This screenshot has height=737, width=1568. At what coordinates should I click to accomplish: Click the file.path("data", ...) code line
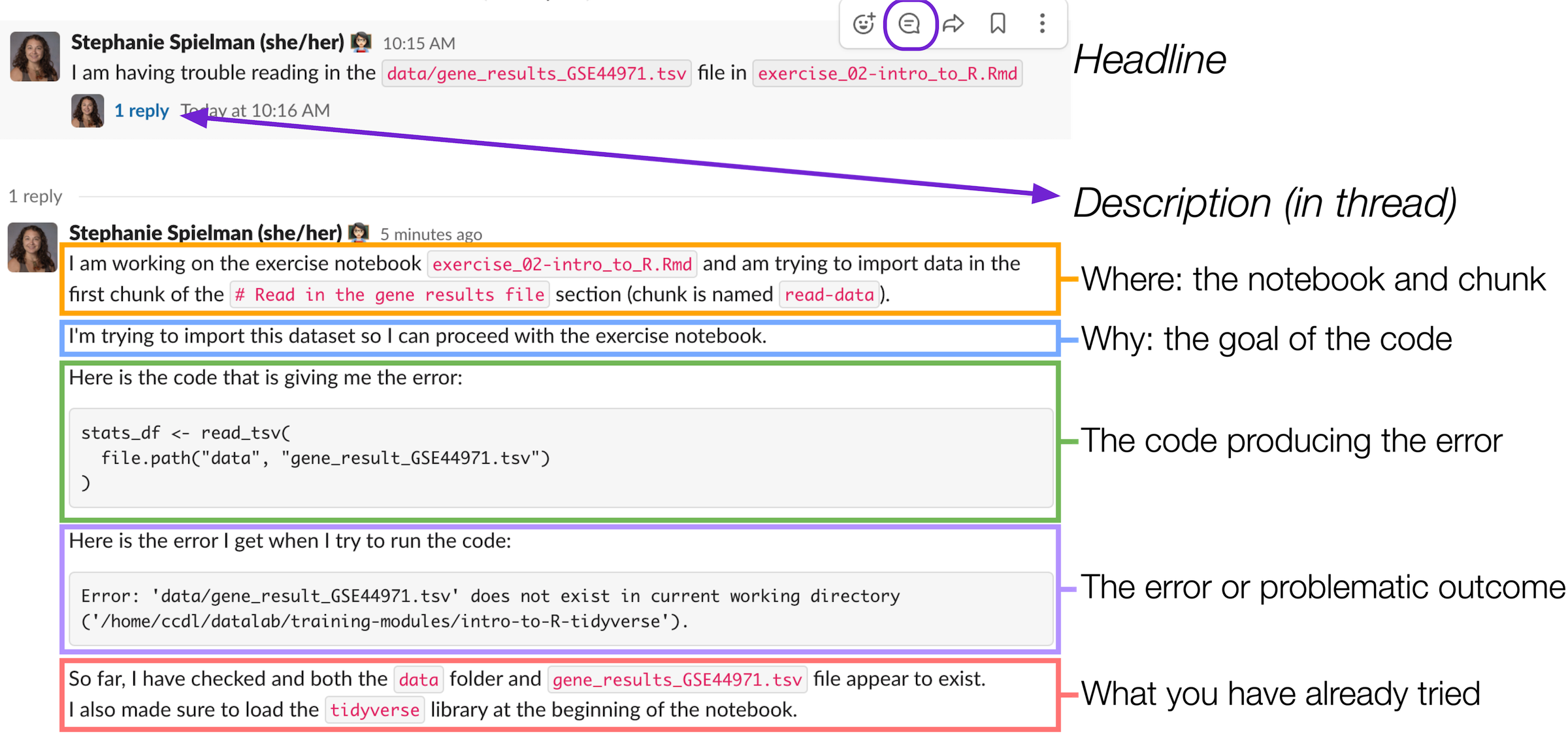click(325, 458)
